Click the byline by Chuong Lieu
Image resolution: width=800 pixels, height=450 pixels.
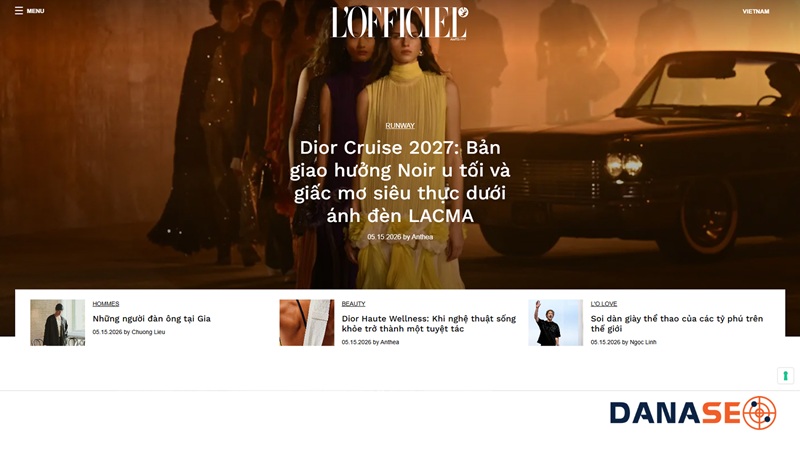[x=129, y=332]
